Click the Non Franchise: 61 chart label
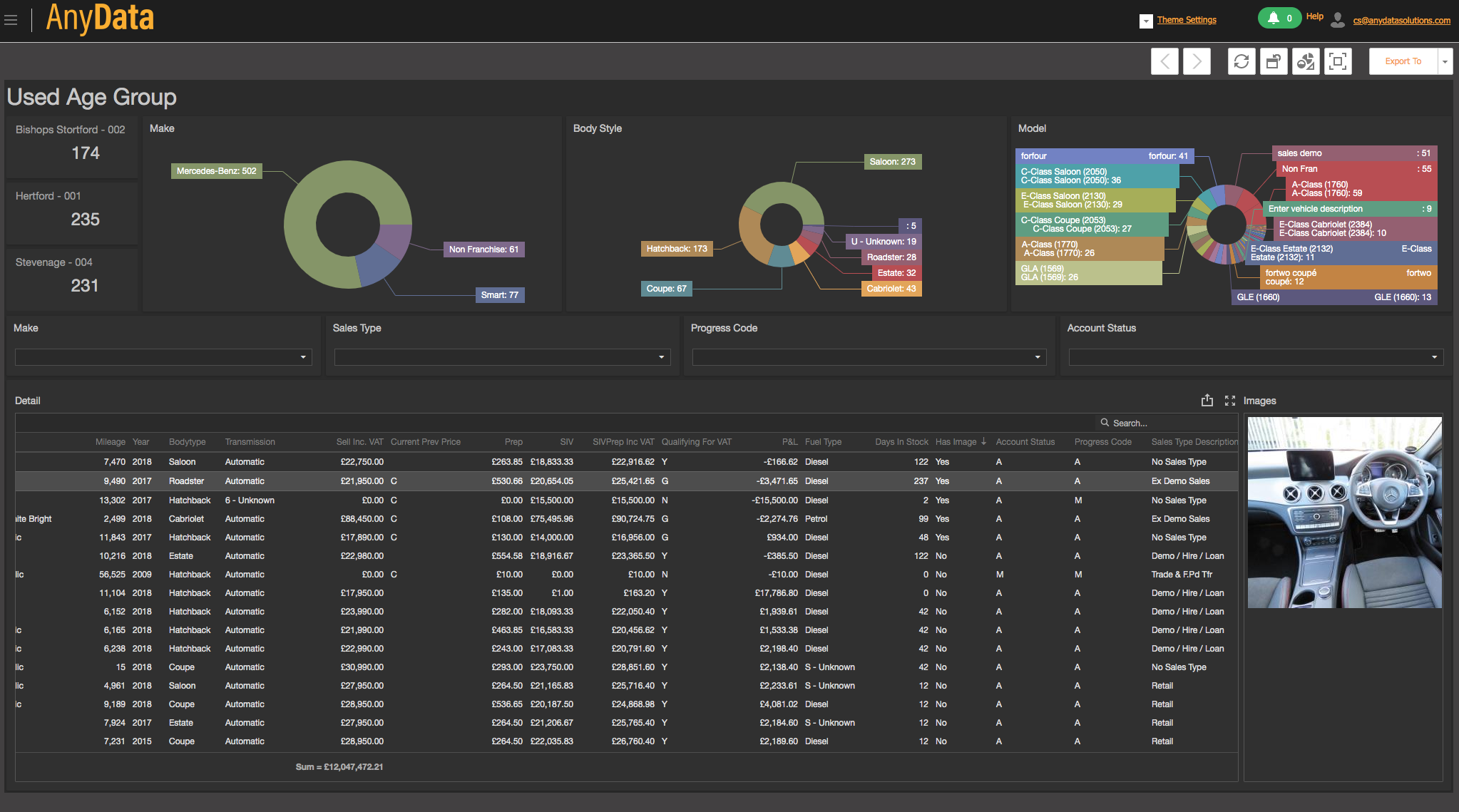The image size is (1459, 812). coord(483,250)
